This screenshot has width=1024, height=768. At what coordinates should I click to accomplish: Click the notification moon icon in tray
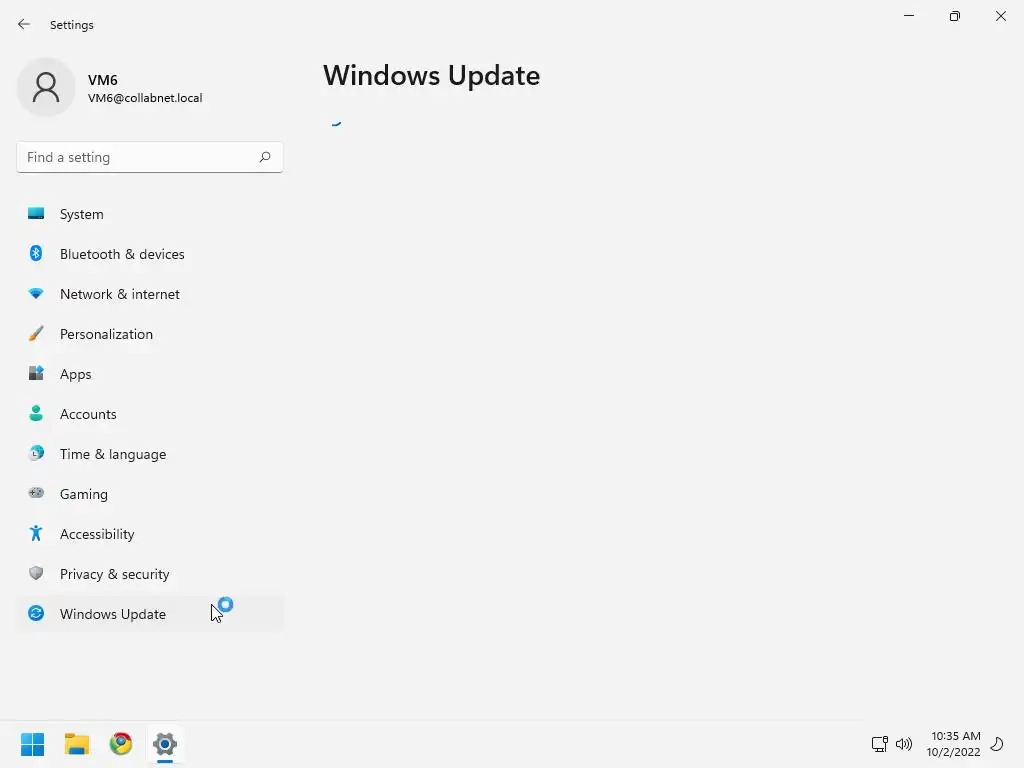click(x=997, y=744)
